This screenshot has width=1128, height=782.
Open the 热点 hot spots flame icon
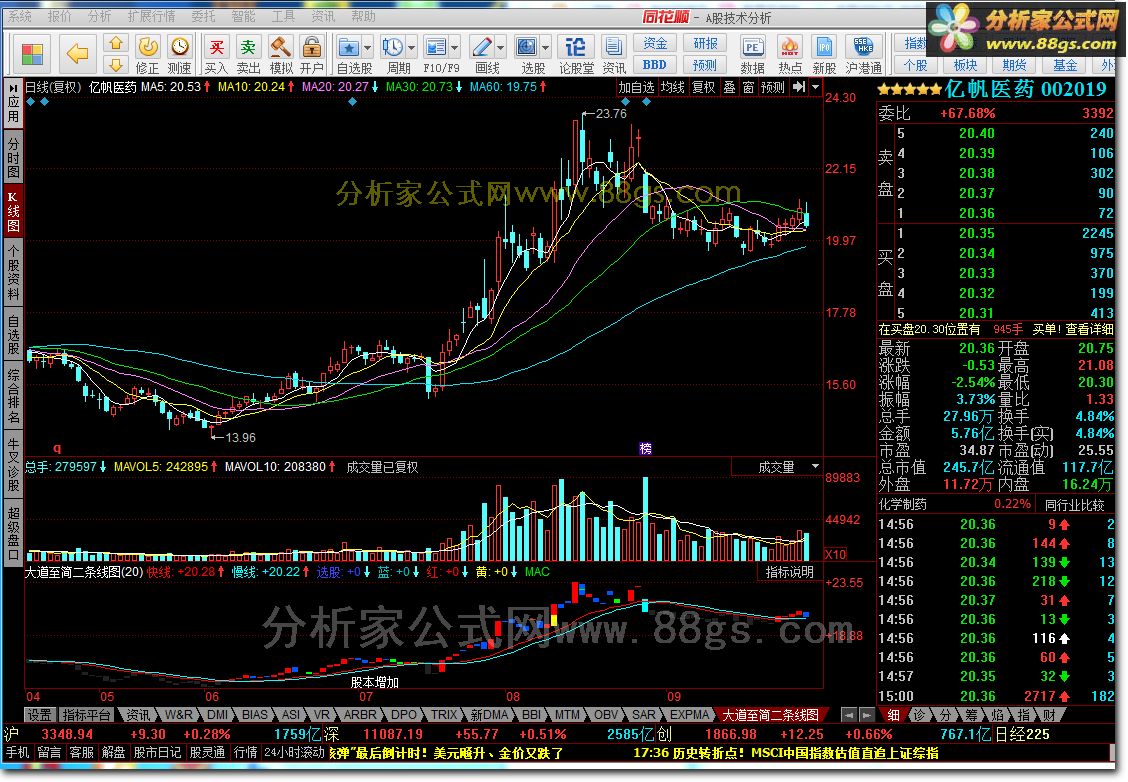(790, 47)
